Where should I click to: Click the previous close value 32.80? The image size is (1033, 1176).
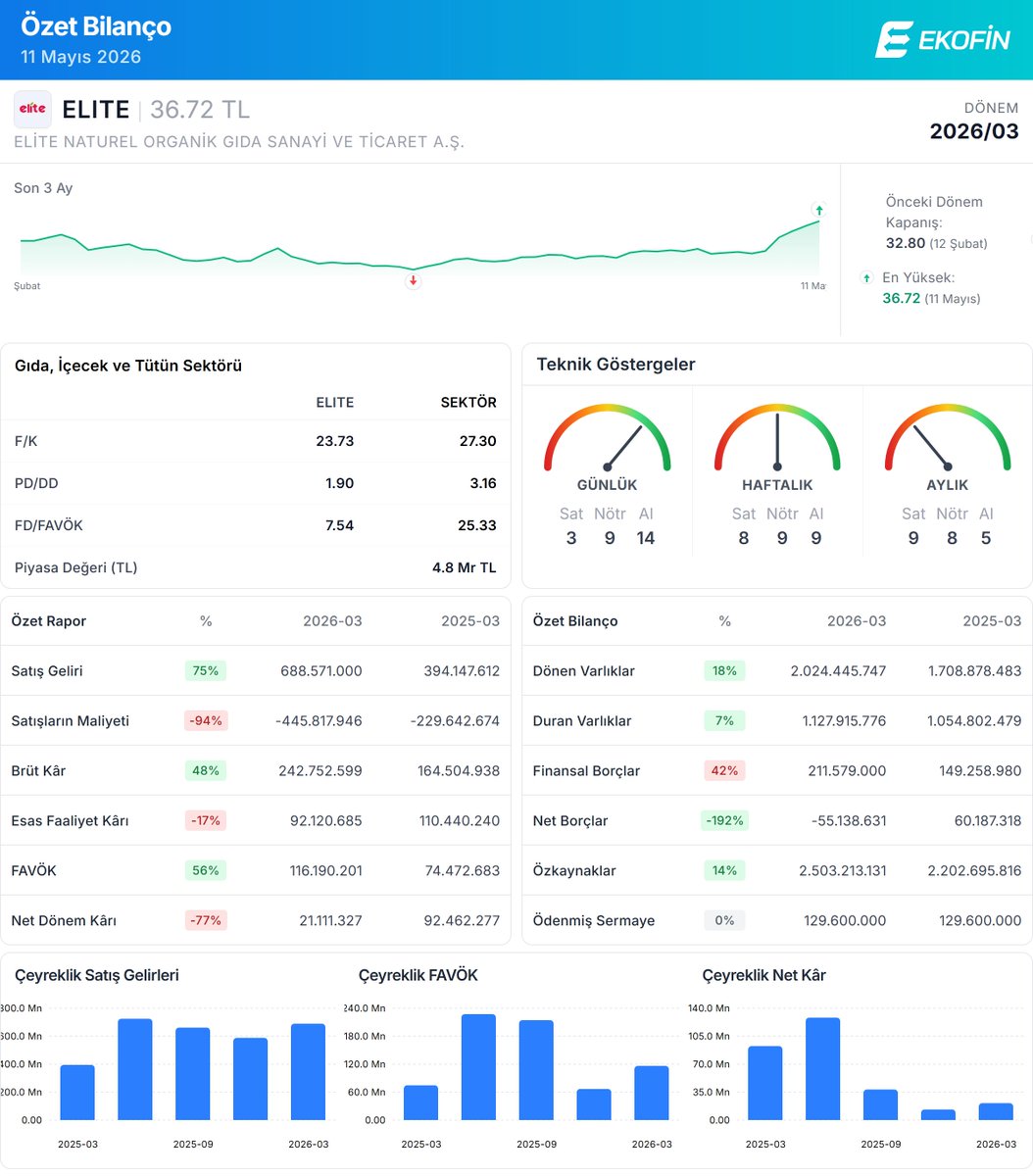pyautogui.click(x=905, y=243)
